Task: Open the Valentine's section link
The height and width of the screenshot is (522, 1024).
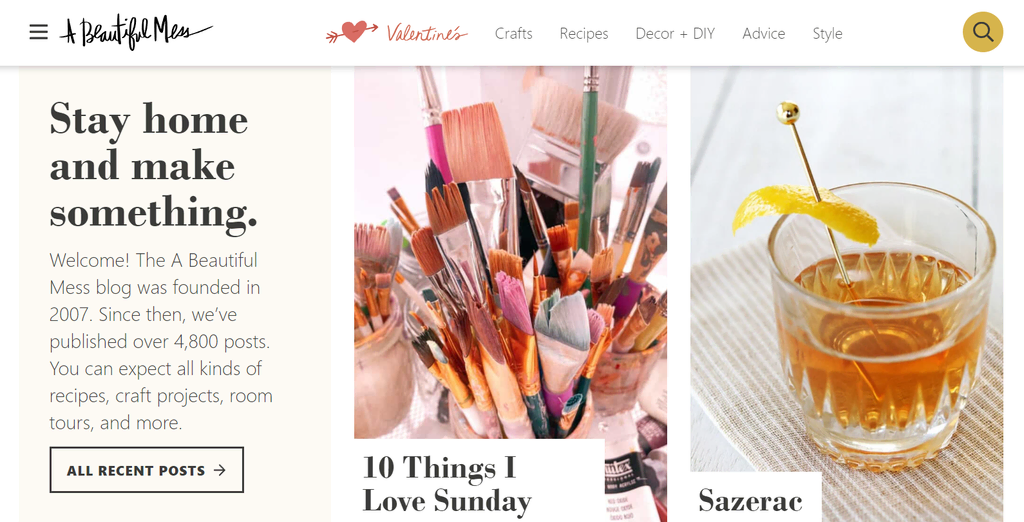Action: (426, 33)
